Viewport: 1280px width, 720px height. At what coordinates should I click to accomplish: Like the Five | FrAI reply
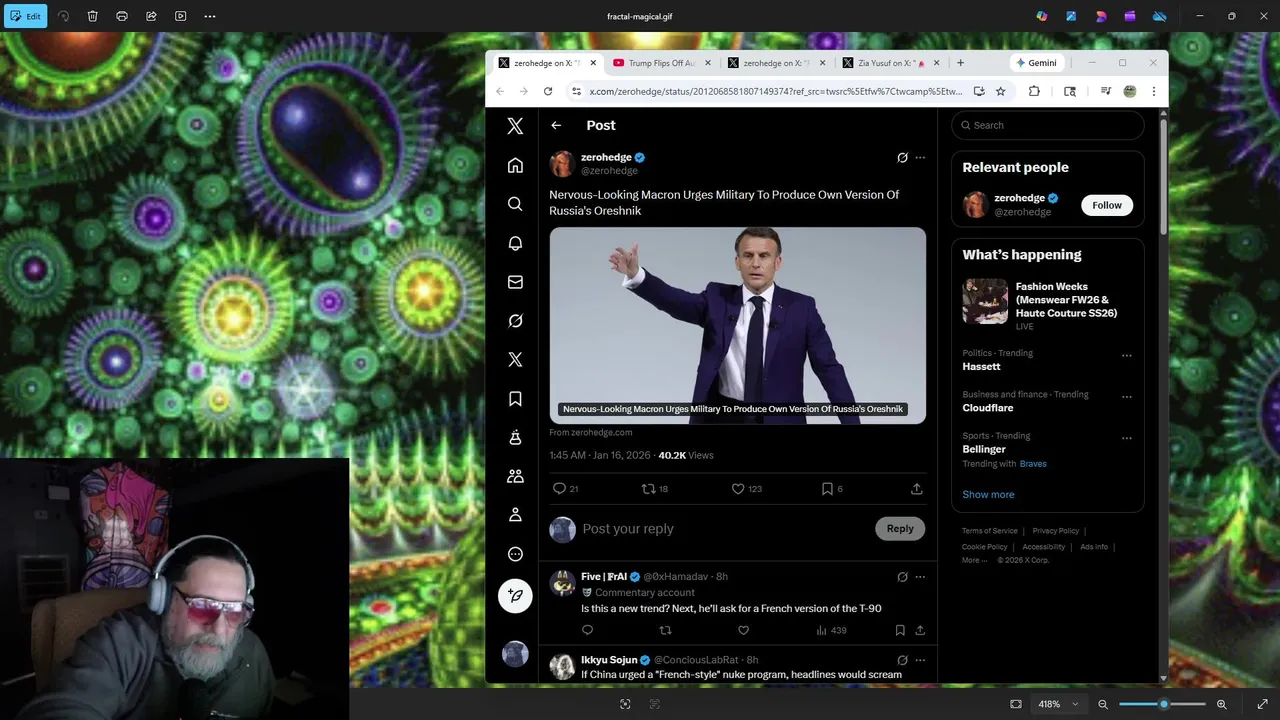tap(743, 630)
